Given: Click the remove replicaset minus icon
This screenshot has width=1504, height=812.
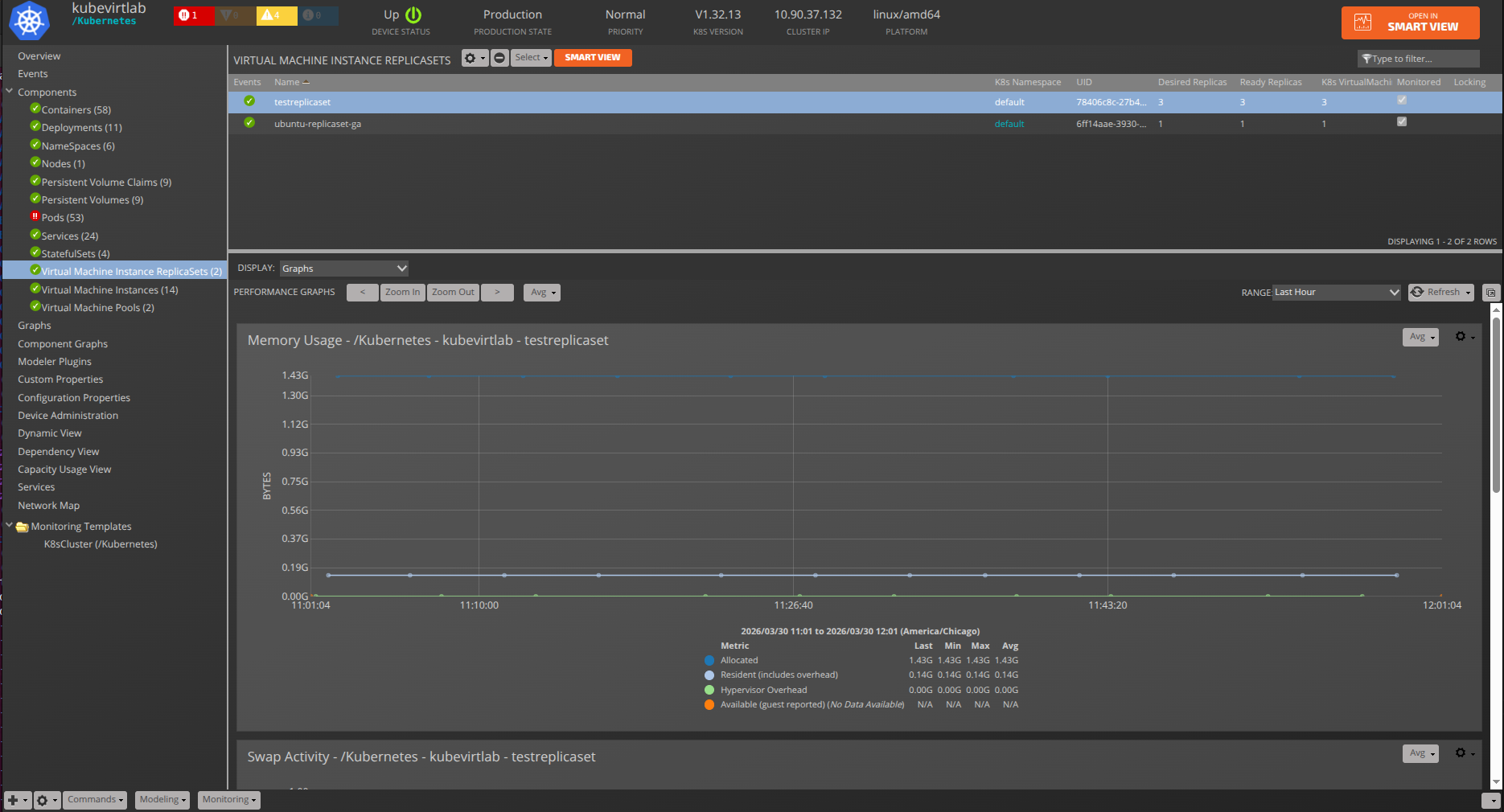Looking at the screenshot, I should pyautogui.click(x=499, y=58).
